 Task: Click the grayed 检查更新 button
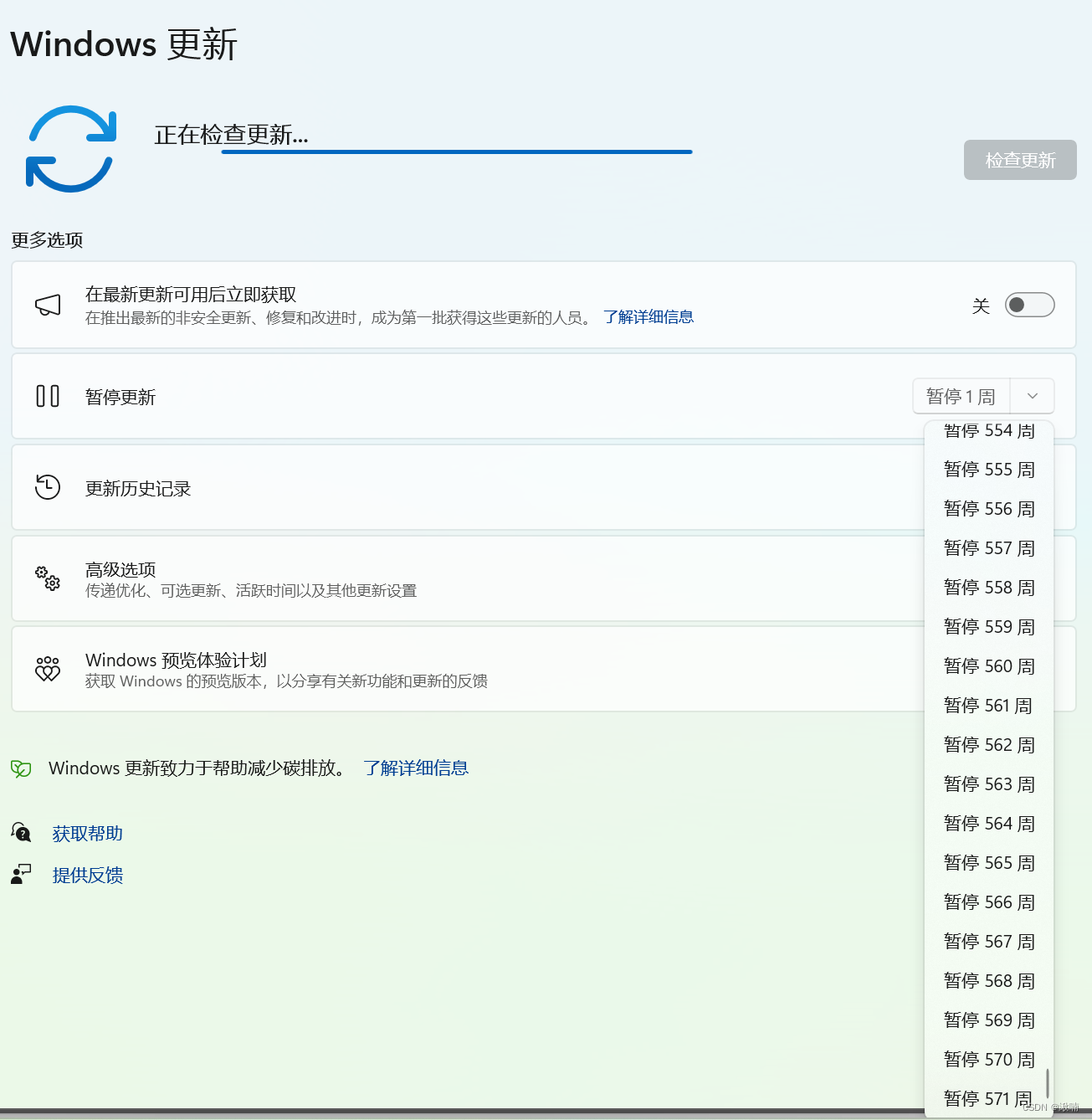(x=1020, y=160)
